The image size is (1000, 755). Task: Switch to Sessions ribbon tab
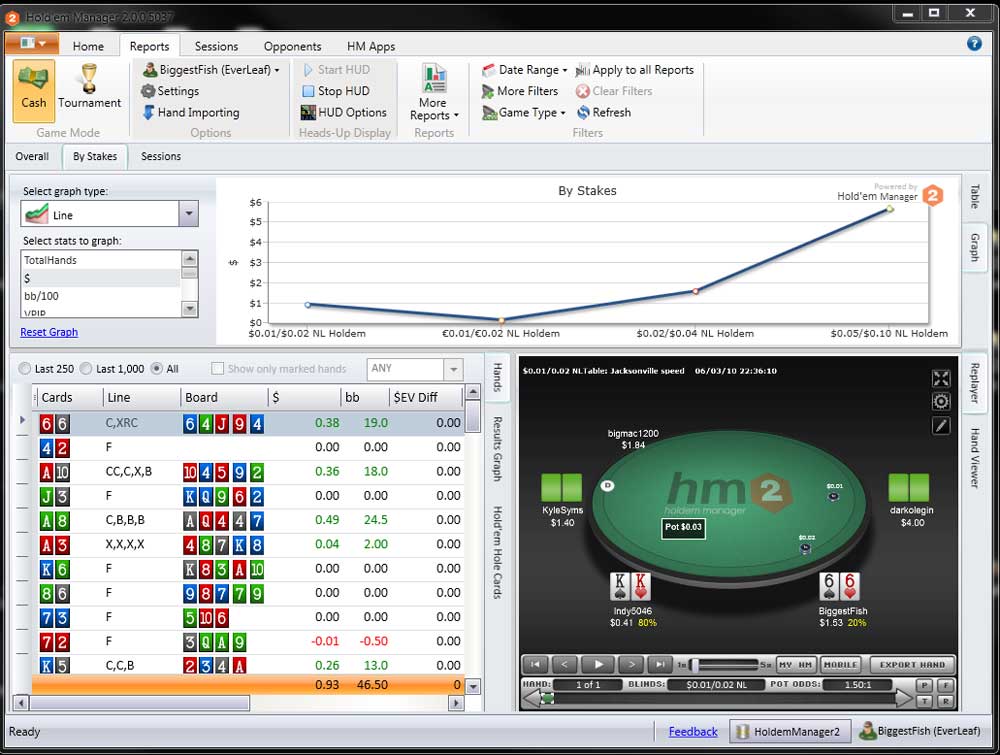(x=216, y=47)
